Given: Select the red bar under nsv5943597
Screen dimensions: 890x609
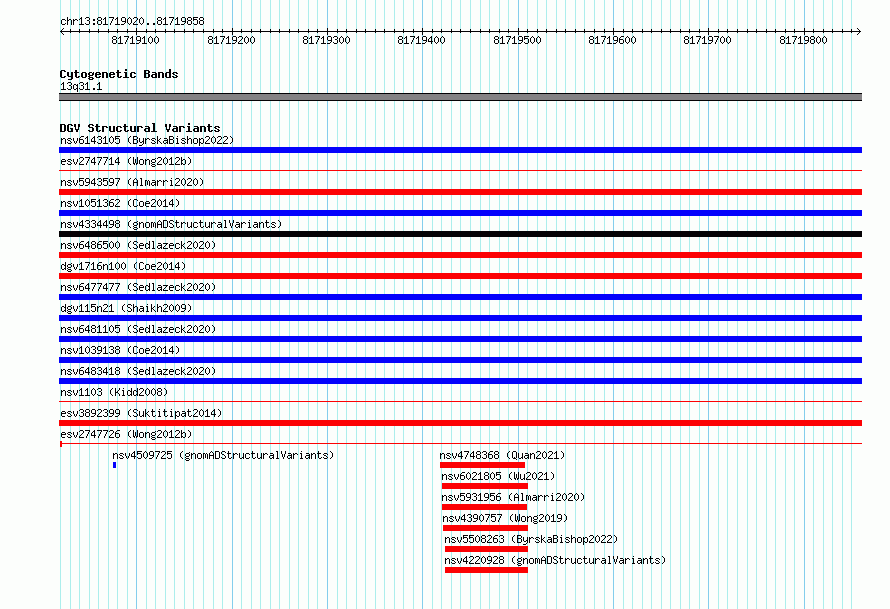Looking at the screenshot, I should click(x=460, y=192).
